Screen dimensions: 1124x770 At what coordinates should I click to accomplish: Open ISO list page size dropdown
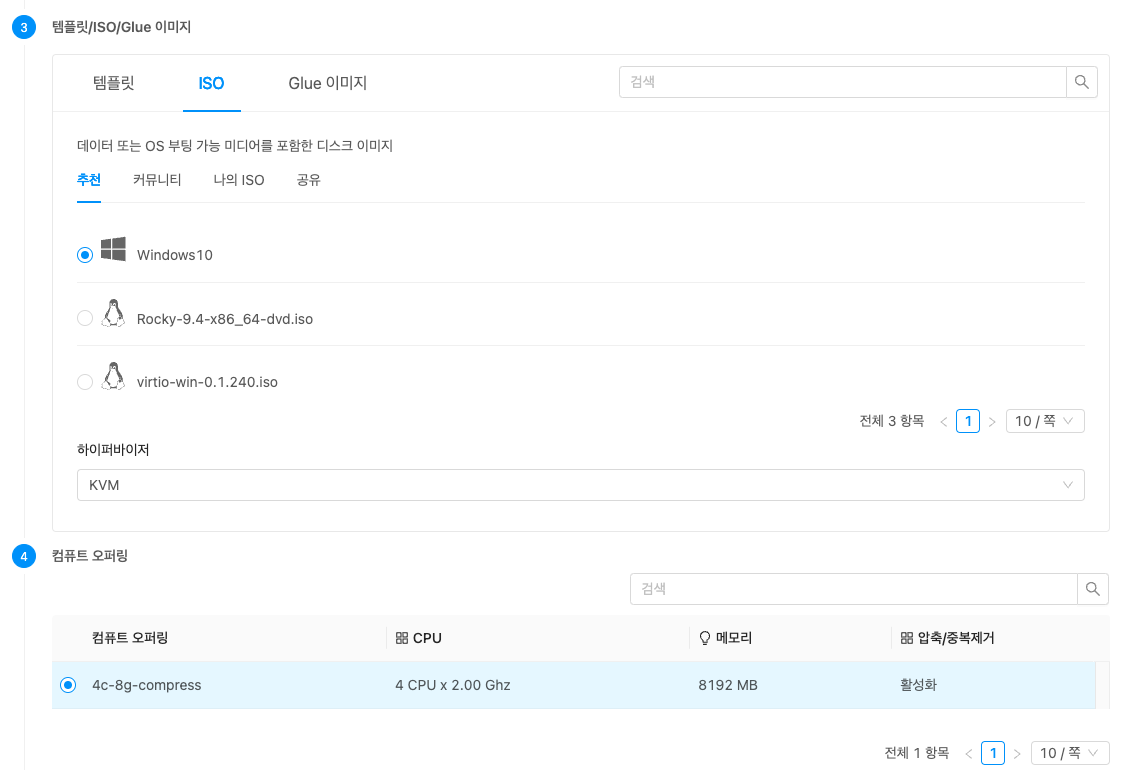pos(1045,421)
